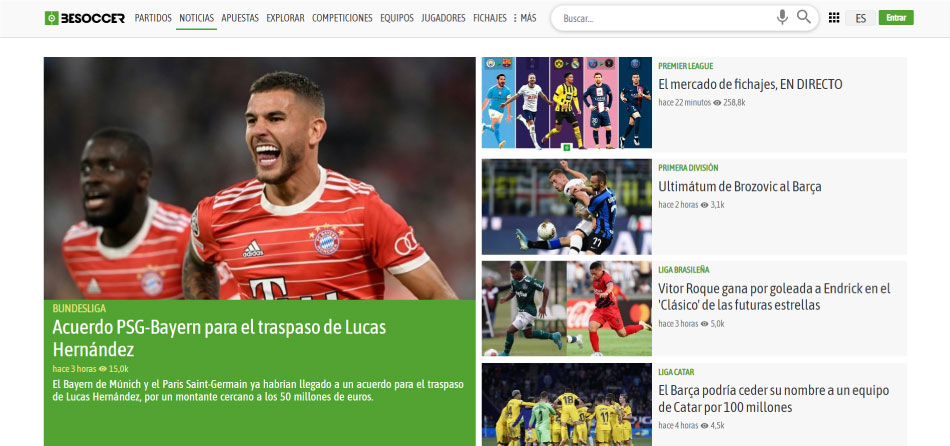Viewport: 950px width, 446px height.
Task: Go to FICHAJES page
Action: coord(490,18)
